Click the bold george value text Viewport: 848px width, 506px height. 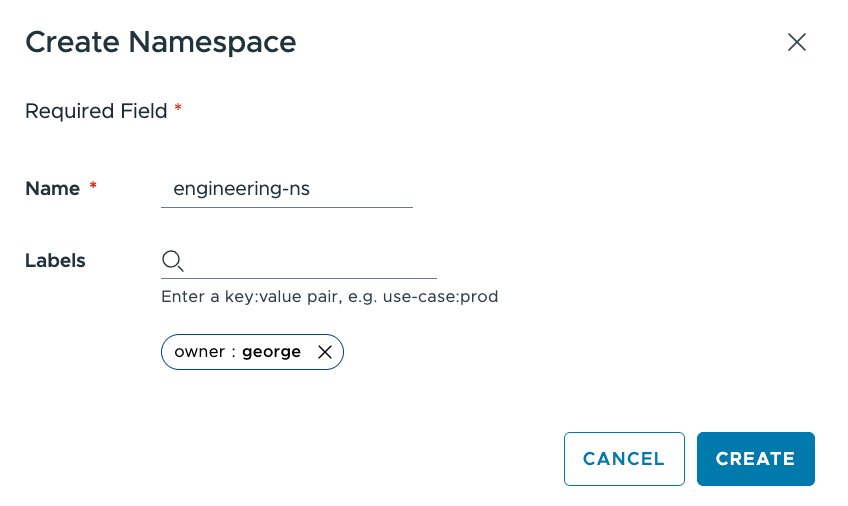point(271,352)
